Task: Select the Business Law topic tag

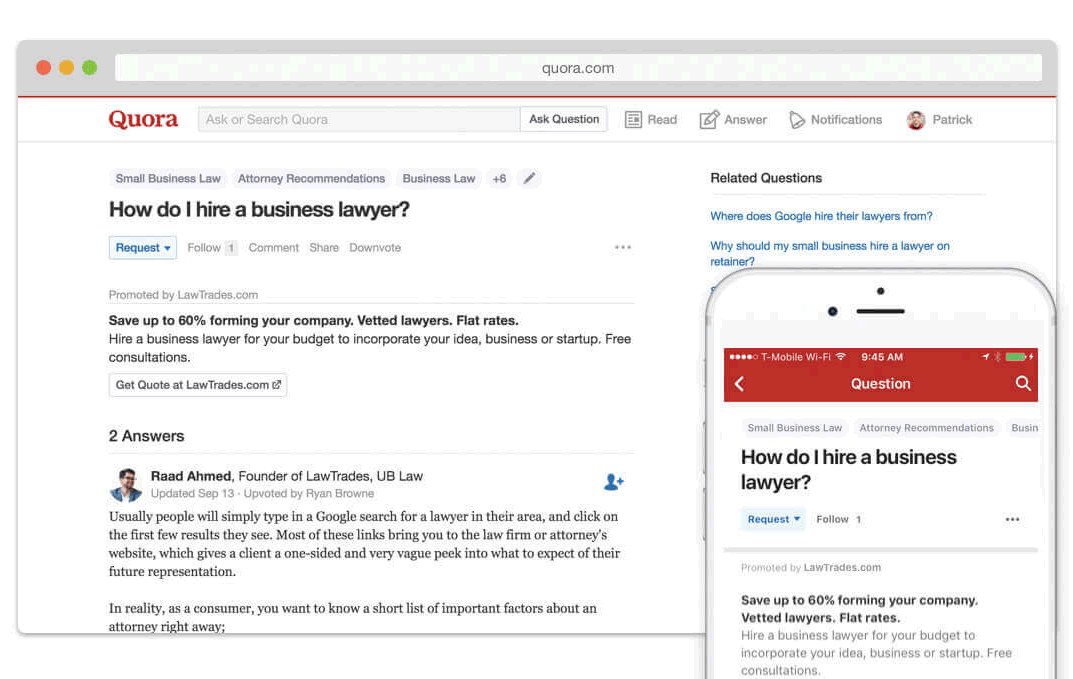Action: (439, 179)
